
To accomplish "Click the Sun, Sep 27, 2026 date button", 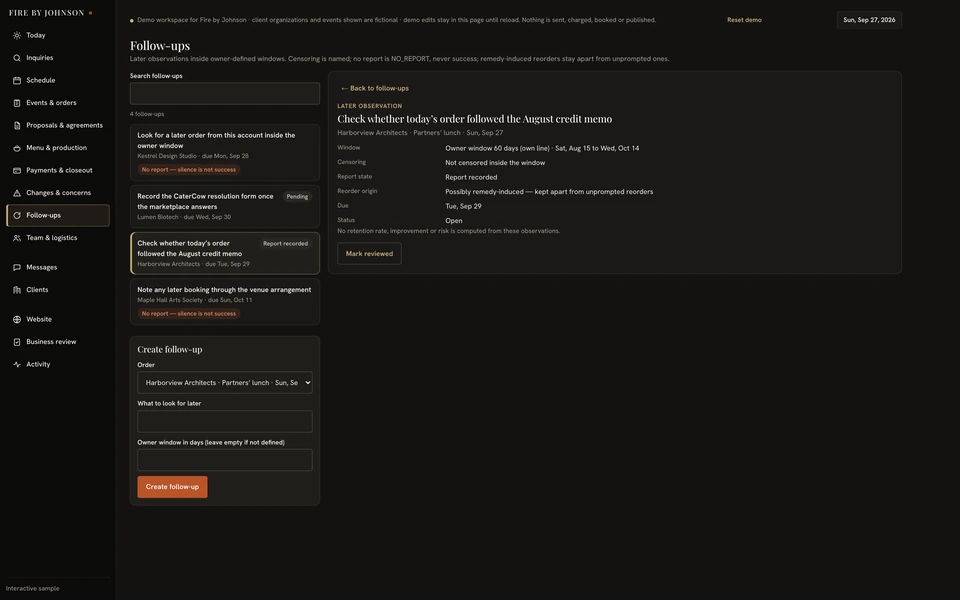I will pyautogui.click(x=869, y=20).
